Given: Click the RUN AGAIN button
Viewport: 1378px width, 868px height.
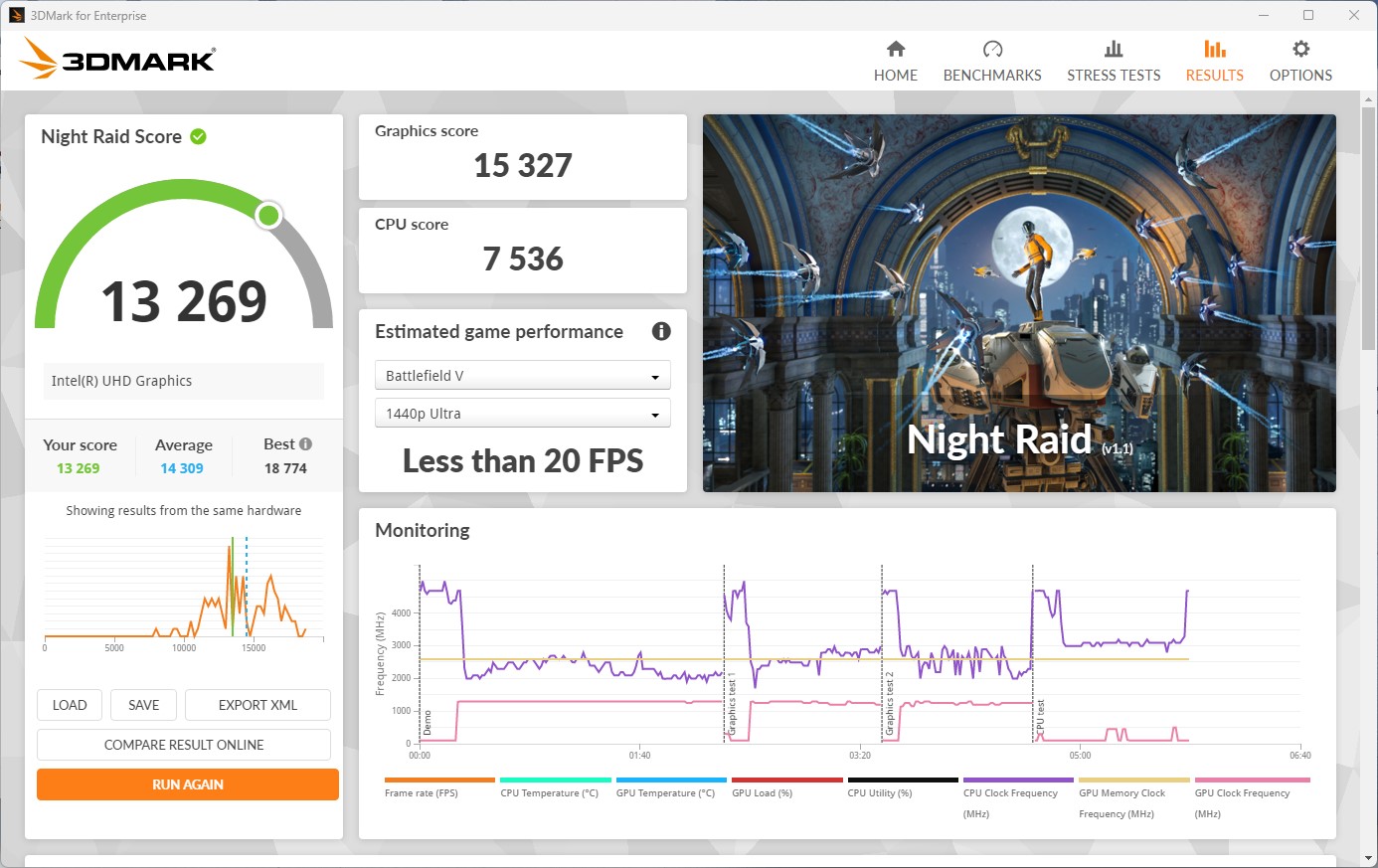Looking at the screenshot, I should click(188, 784).
